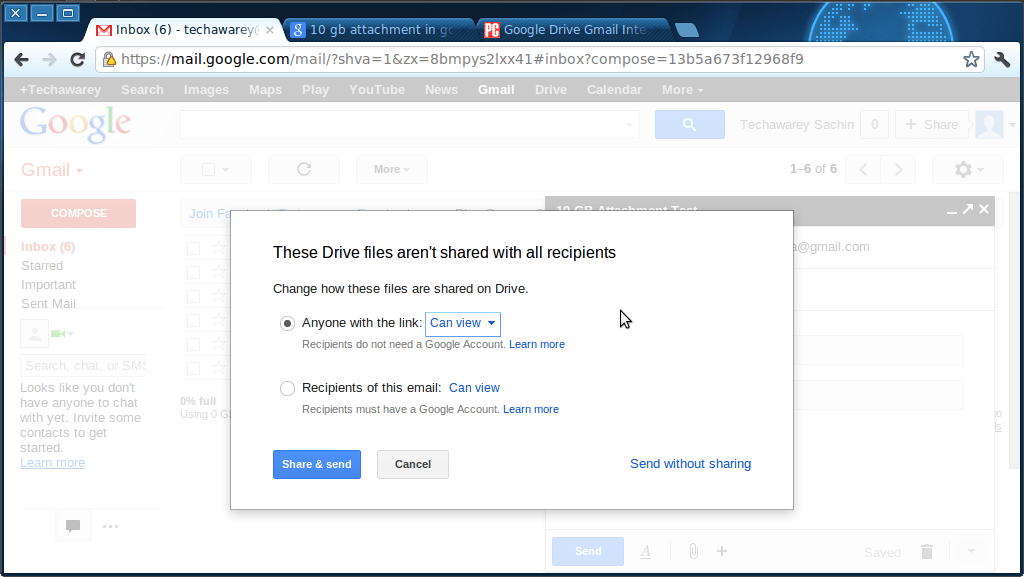
Task: Click the chat bubble icon
Action: point(72,526)
